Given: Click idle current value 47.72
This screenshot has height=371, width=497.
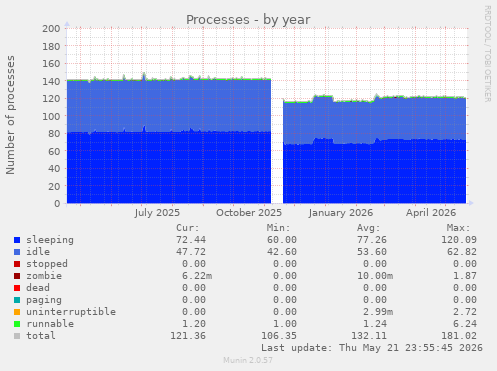Looking at the screenshot, I should 191,252.
